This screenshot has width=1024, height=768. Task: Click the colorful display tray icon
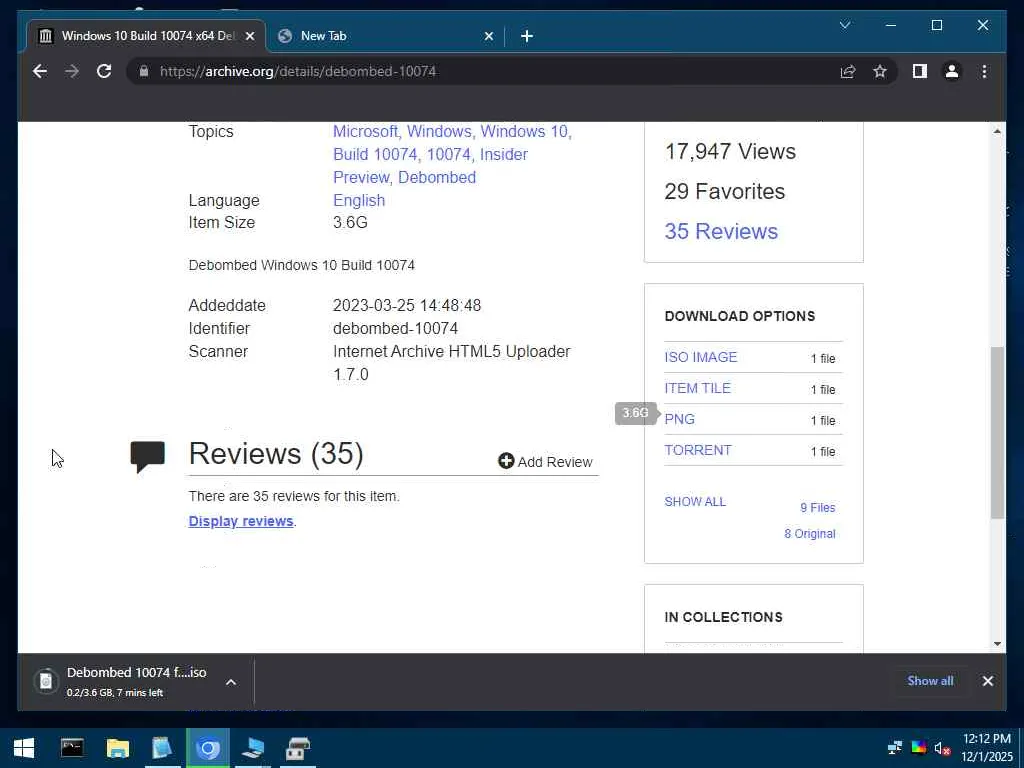[x=918, y=748]
